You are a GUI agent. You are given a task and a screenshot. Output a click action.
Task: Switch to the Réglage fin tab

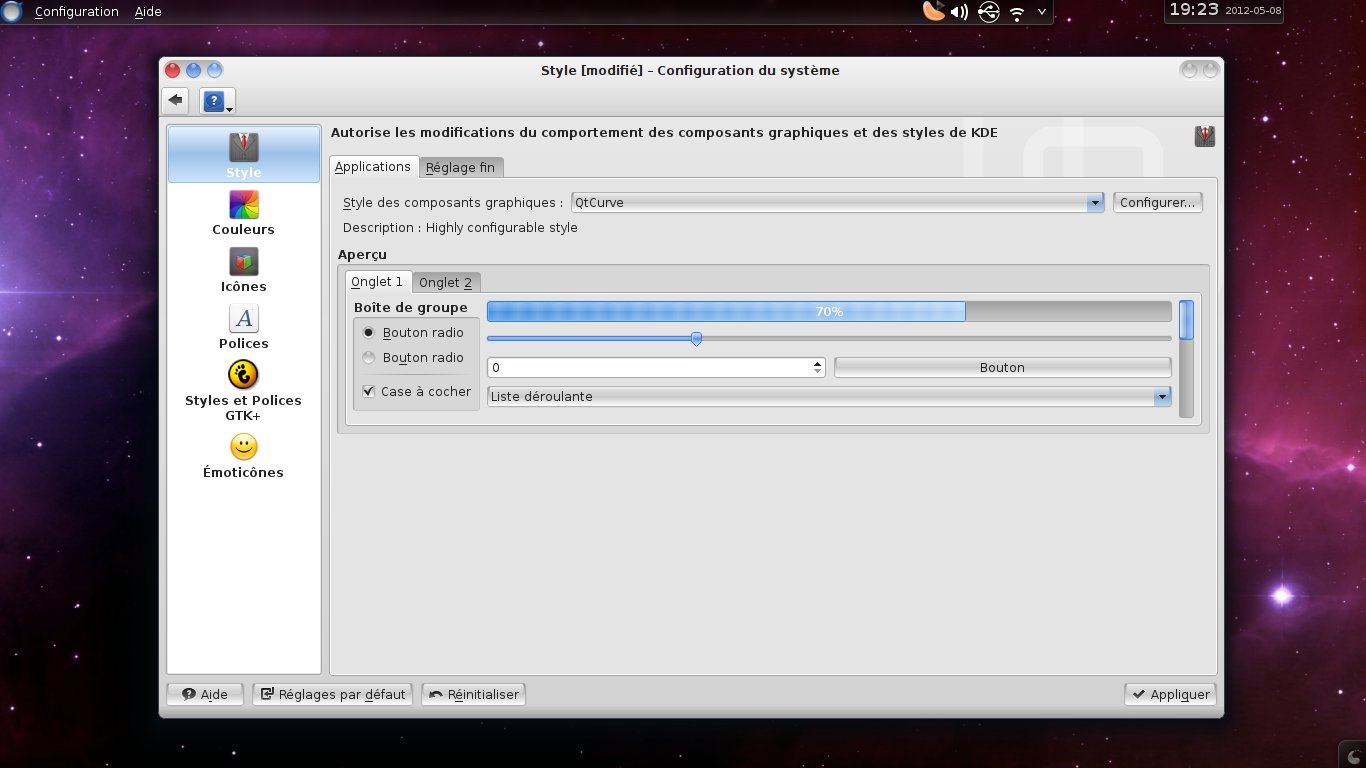tap(460, 168)
